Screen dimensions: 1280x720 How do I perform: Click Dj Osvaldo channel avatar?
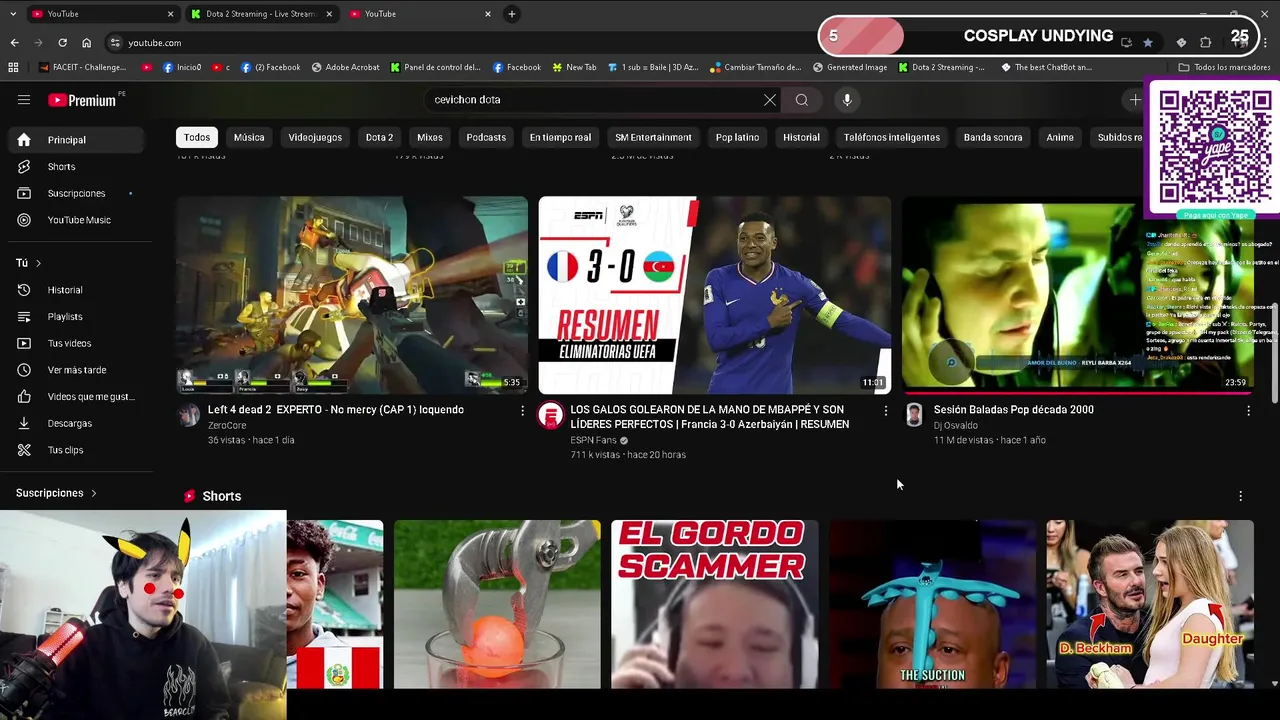coord(914,415)
